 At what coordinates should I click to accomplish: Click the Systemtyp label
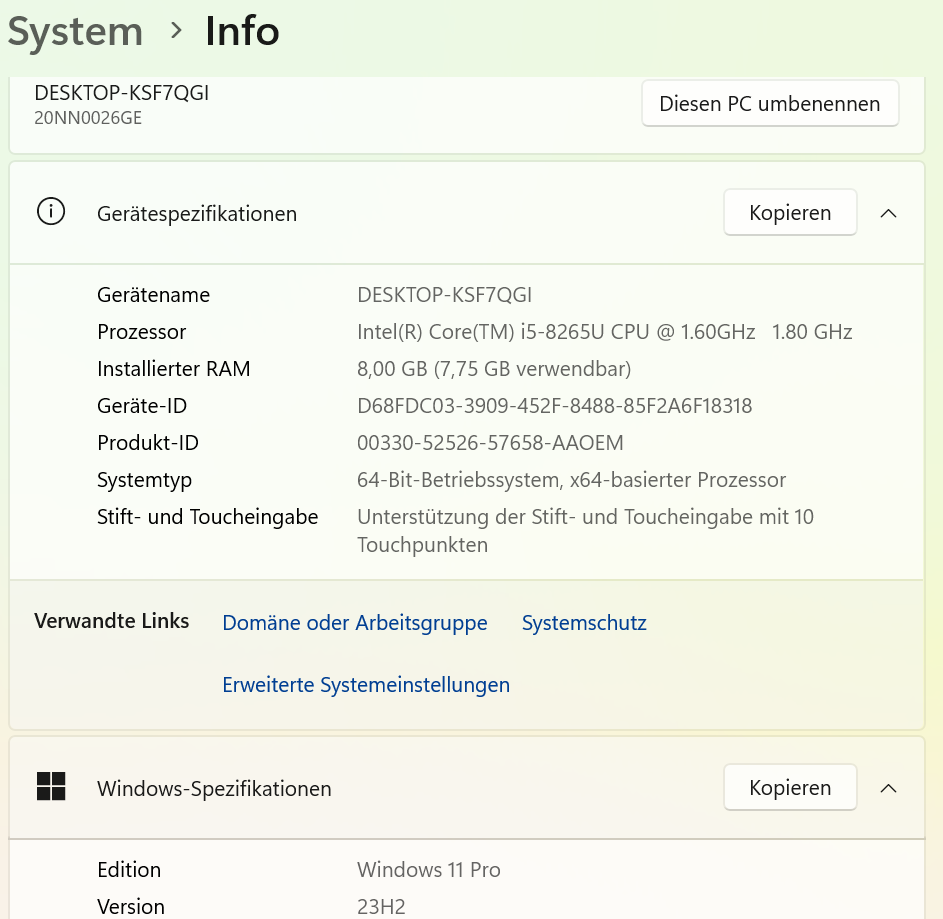[x=144, y=480]
